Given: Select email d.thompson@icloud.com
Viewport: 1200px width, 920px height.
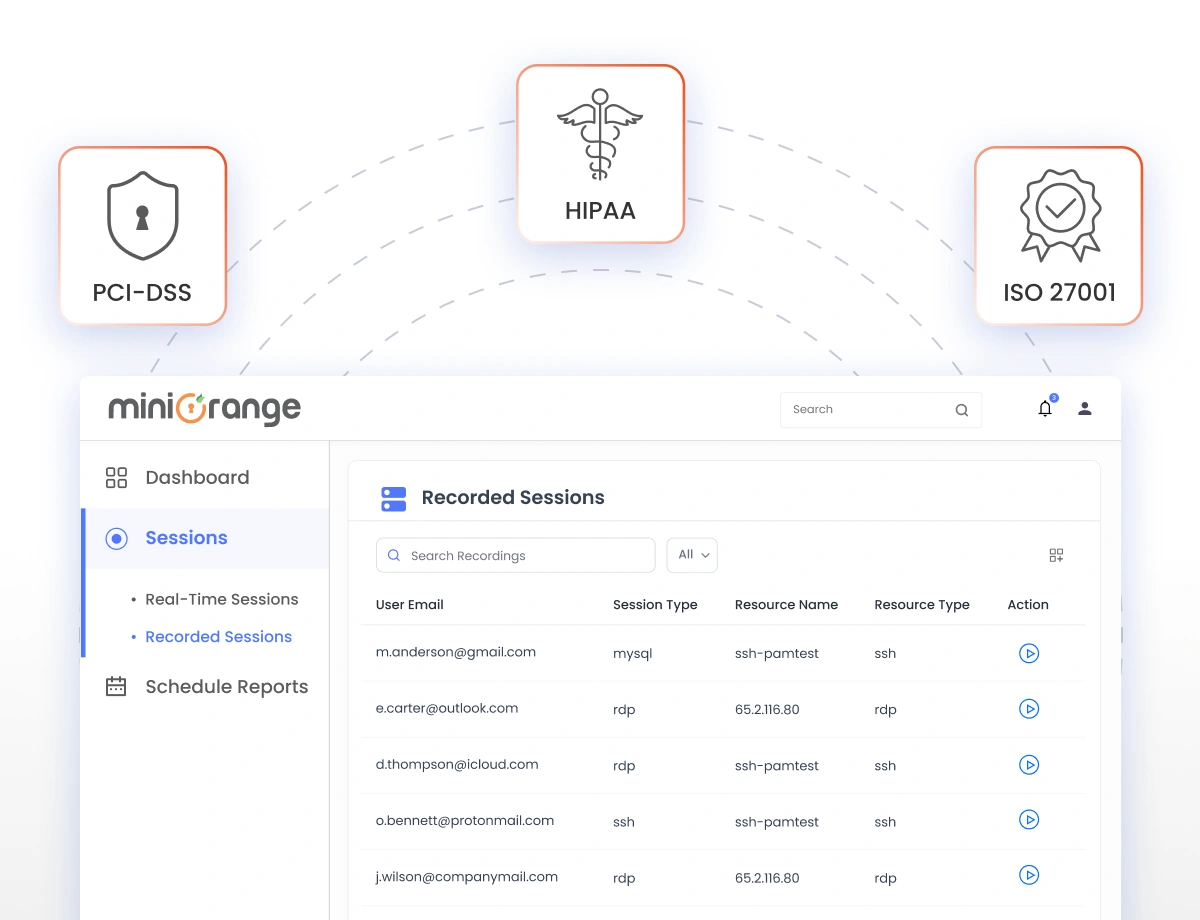Looking at the screenshot, I should click(x=457, y=764).
